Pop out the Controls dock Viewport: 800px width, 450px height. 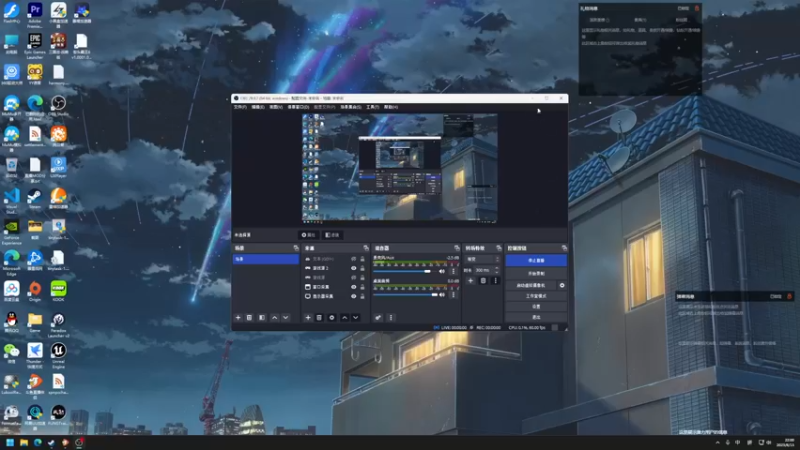[564, 248]
